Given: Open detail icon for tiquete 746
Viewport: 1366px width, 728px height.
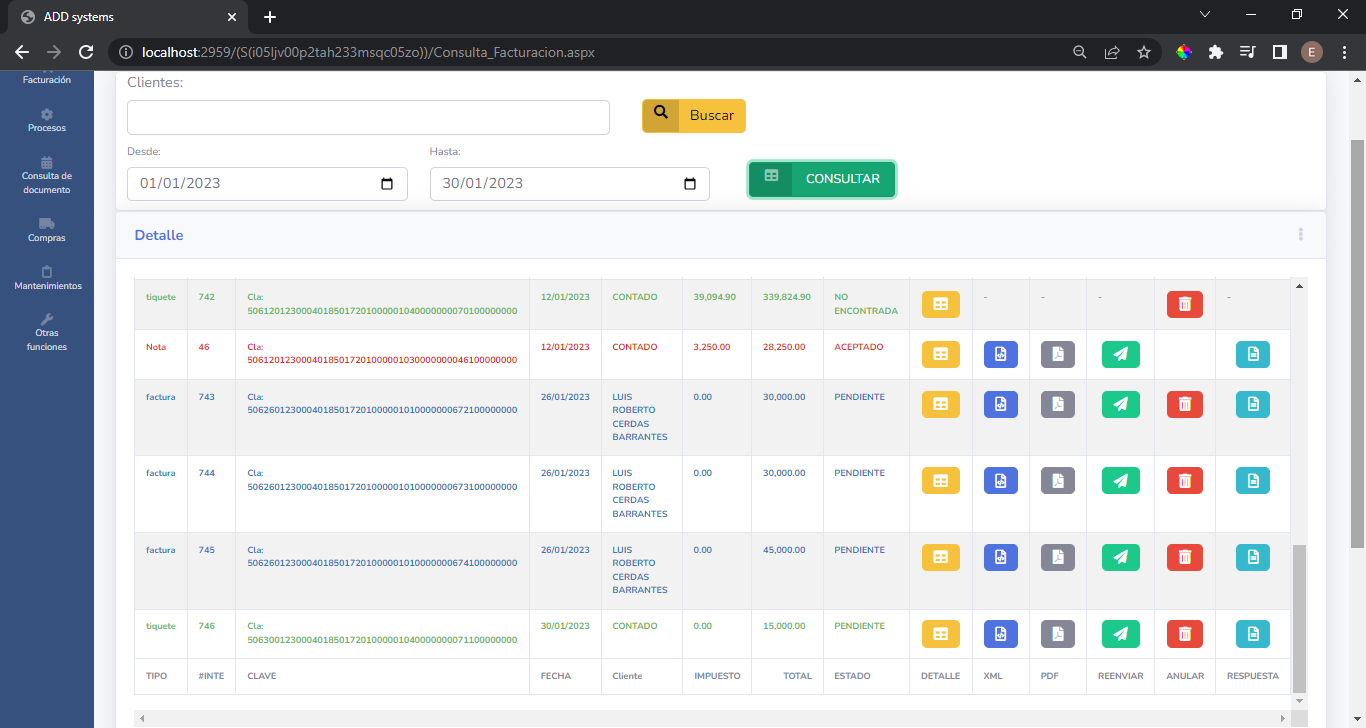Looking at the screenshot, I should [x=940, y=633].
